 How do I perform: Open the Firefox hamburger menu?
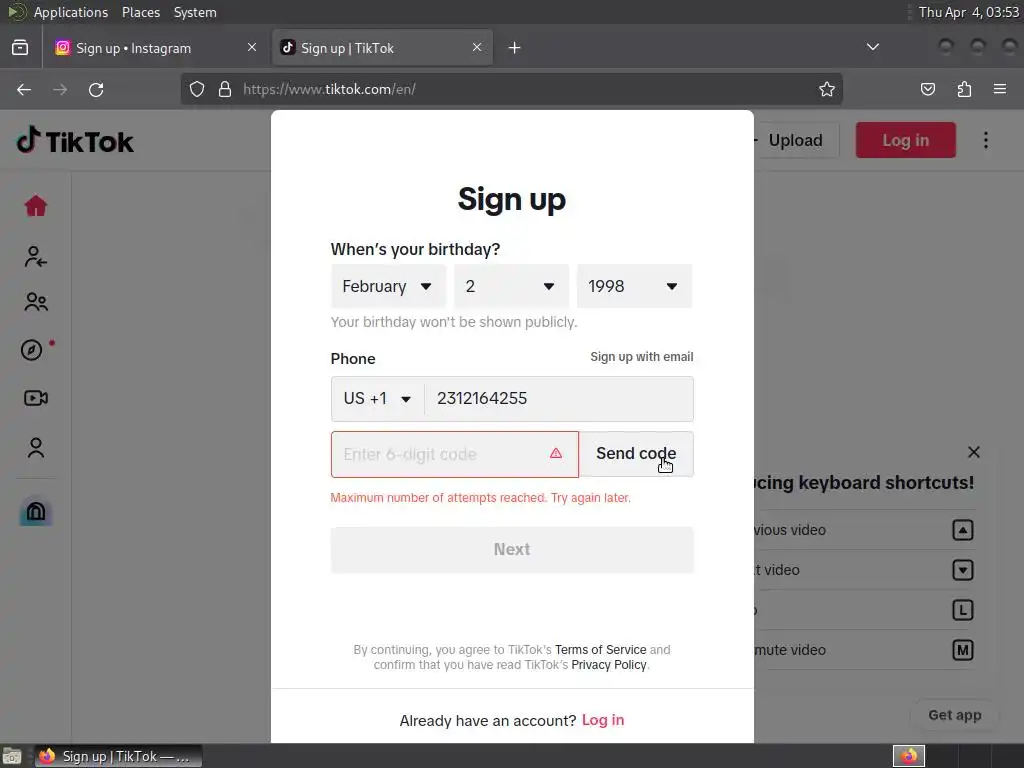coord(1000,89)
